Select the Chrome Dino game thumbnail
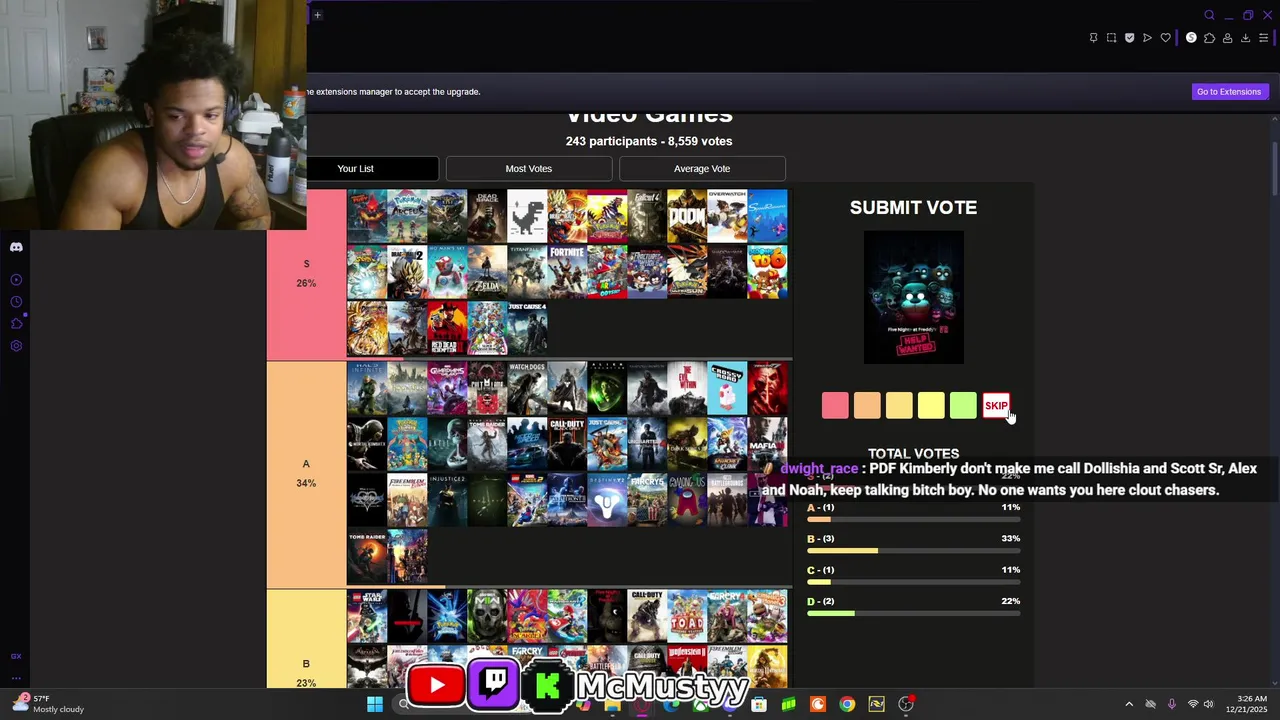Screen dimensions: 1280x720 click(527, 216)
